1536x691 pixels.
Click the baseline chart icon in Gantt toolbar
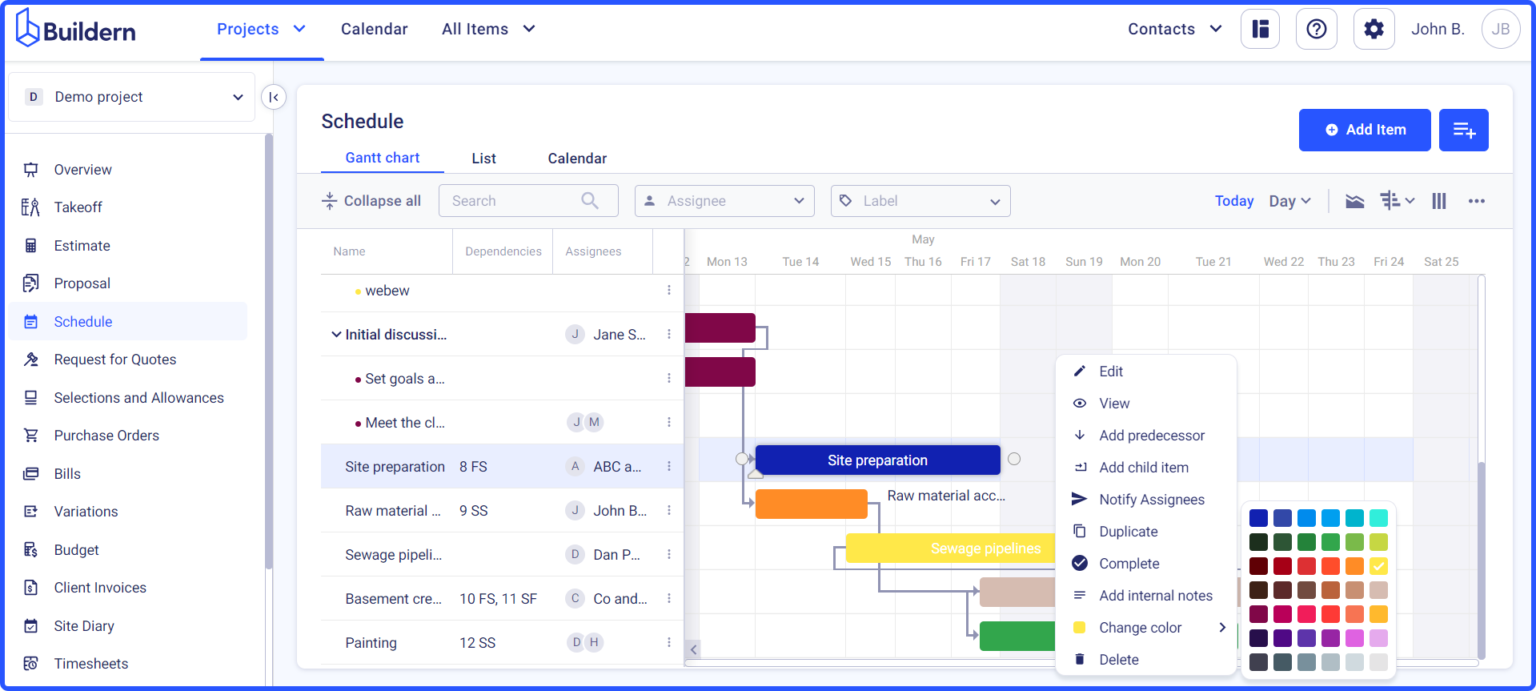pos(1354,200)
